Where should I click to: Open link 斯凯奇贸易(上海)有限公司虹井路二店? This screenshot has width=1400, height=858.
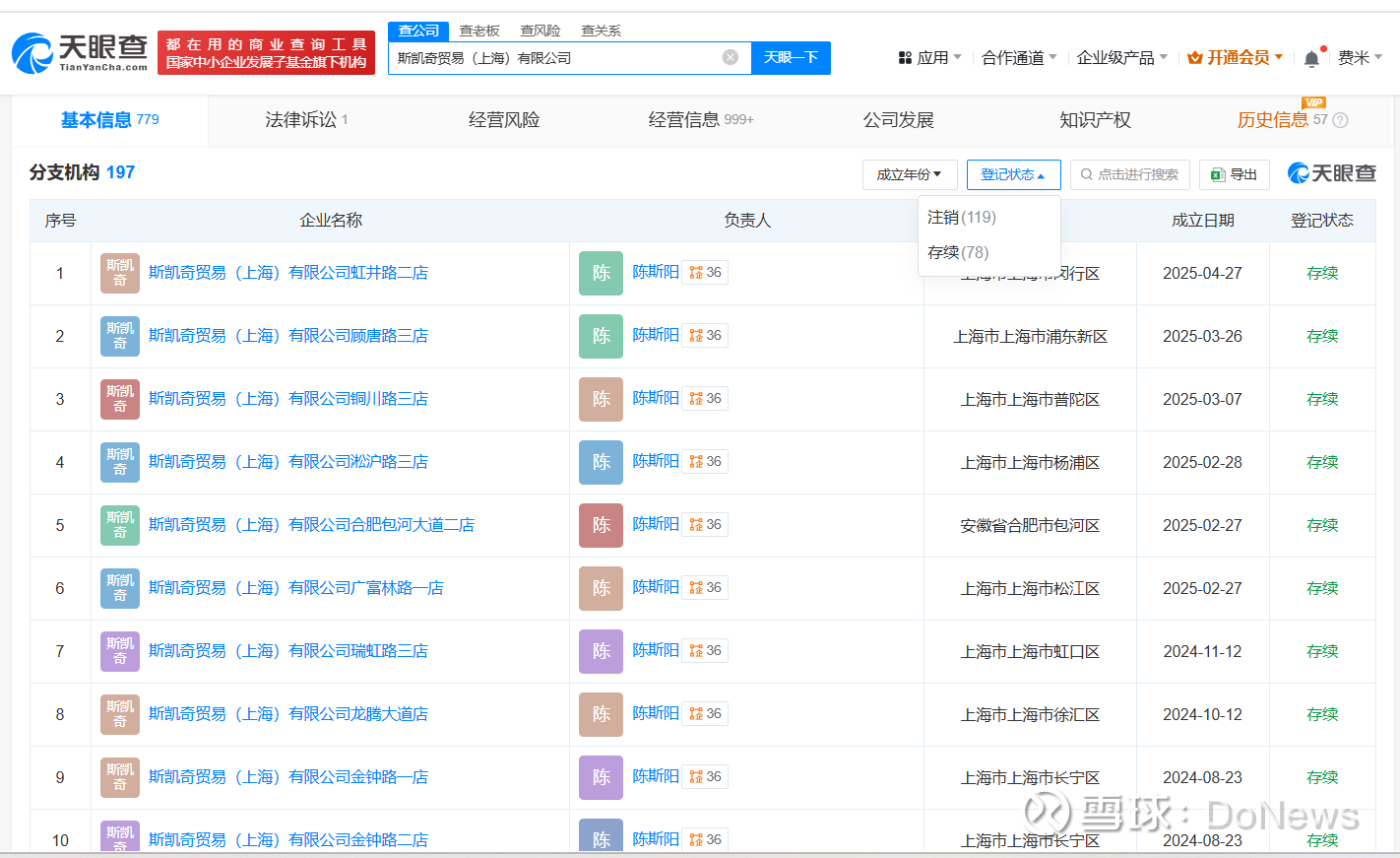(288, 273)
